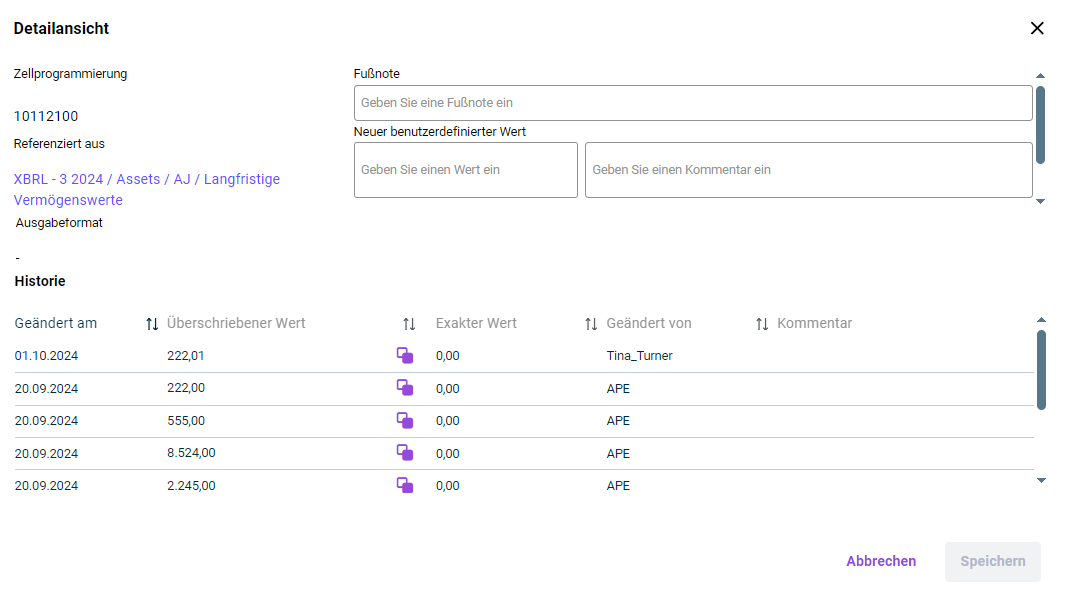Sort by Geändert am column arrows
1065x602 pixels.
152,324
